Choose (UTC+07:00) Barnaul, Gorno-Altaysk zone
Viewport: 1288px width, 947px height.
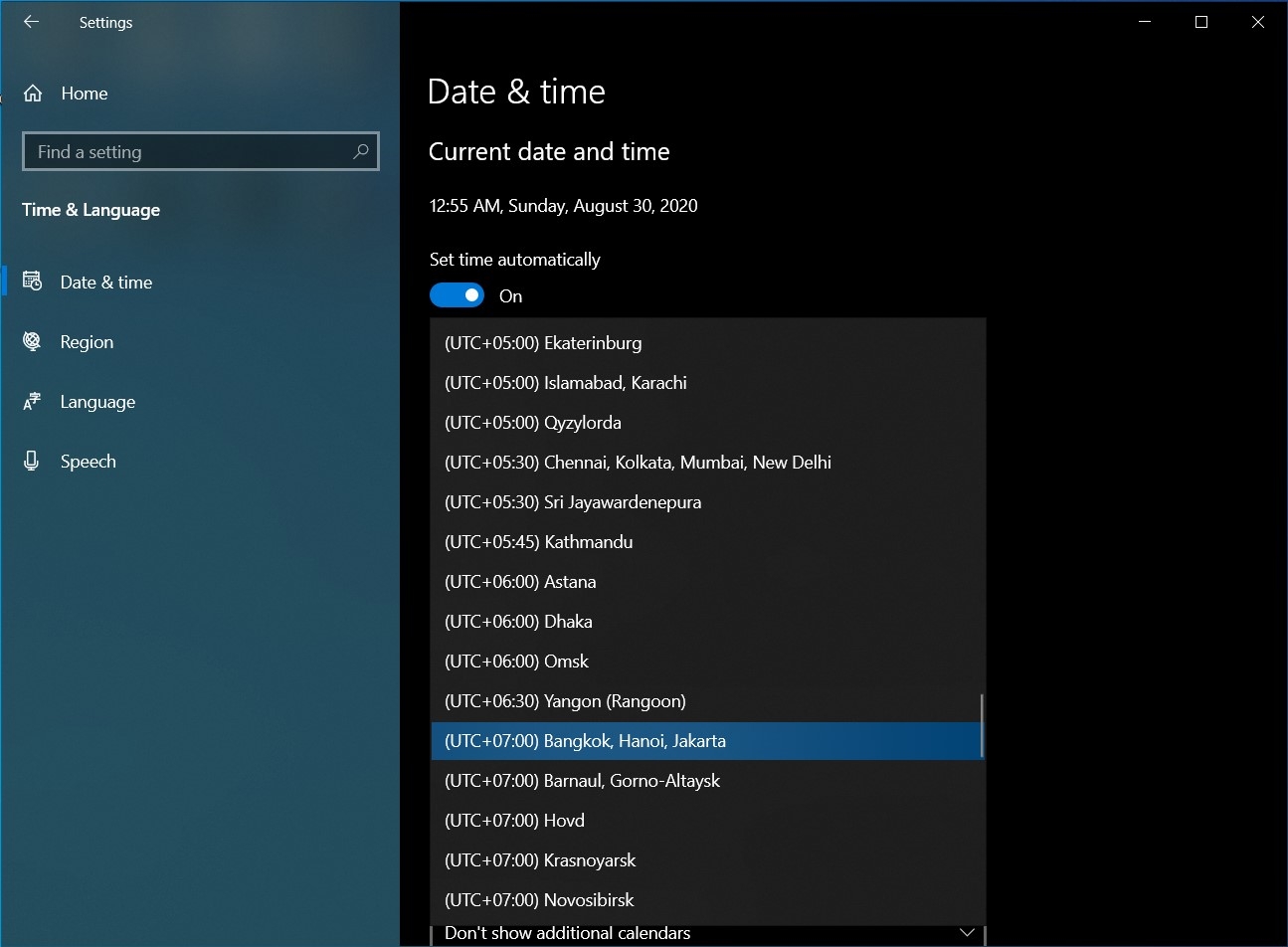click(707, 781)
